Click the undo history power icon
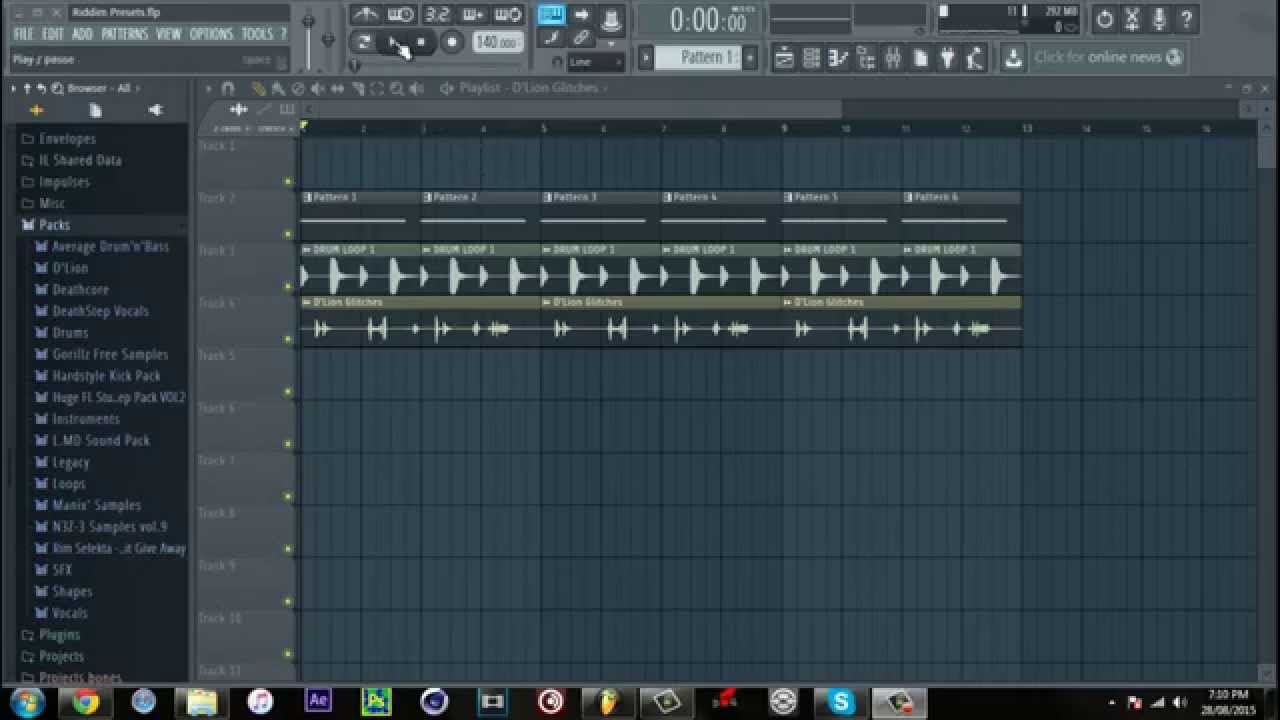1280x720 pixels. (1105, 19)
